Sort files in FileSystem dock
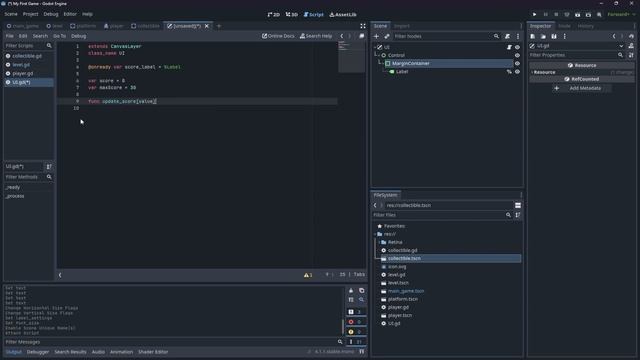This screenshot has height=360, width=640. point(518,215)
